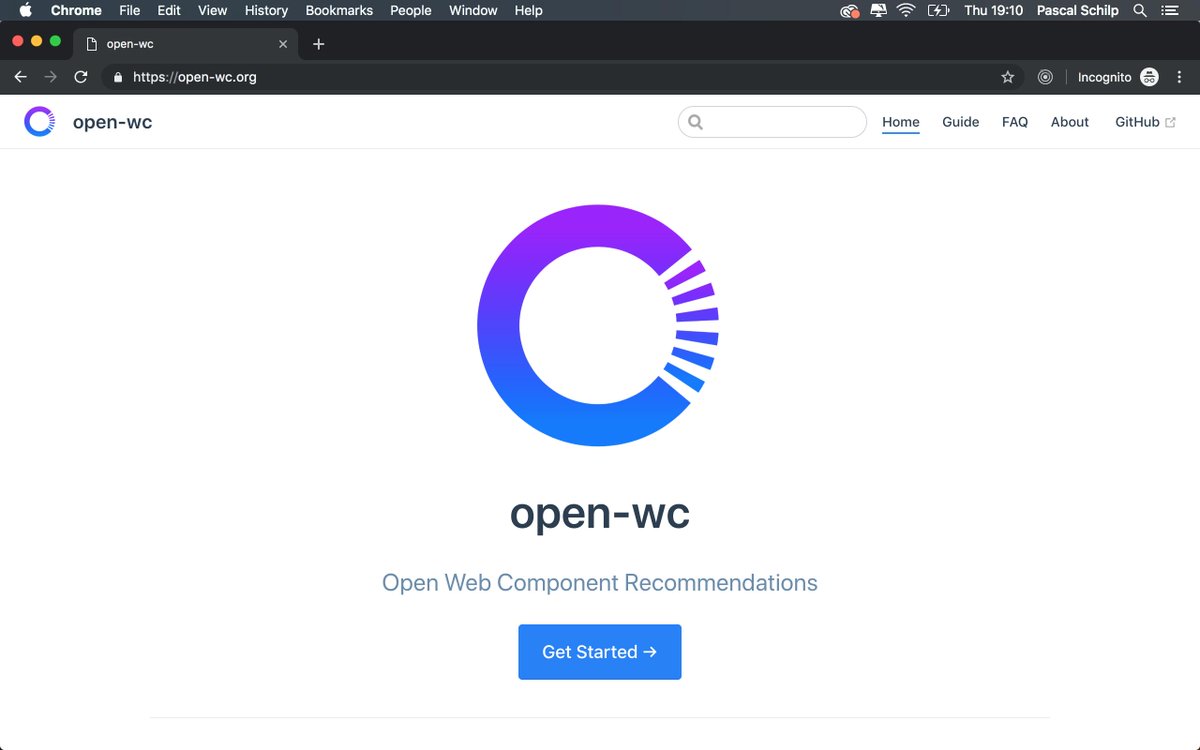The width and height of the screenshot is (1200, 750).
Task: Open the Chrome application menu
Action: 76,10
